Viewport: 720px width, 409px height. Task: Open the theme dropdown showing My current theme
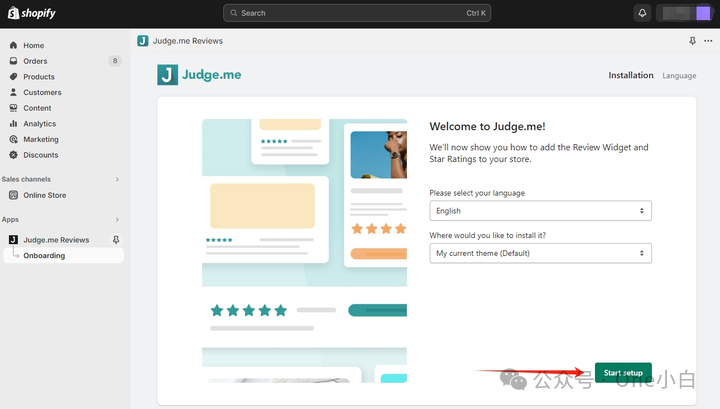(x=540, y=253)
